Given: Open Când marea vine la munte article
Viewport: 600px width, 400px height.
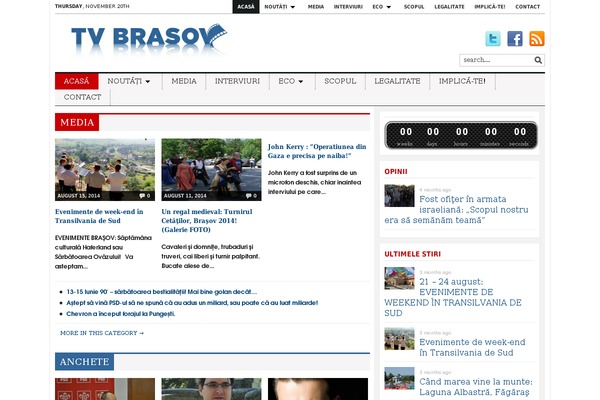Looking at the screenshot, I should (x=476, y=387).
